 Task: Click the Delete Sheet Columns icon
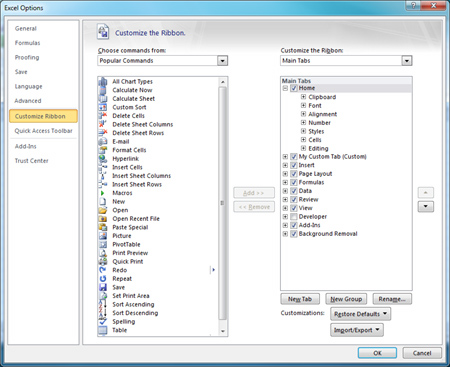(x=103, y=124)
